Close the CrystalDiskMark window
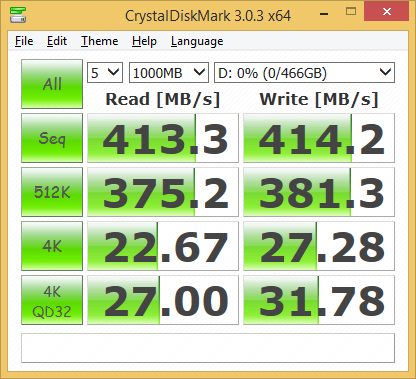 (387, 12)
